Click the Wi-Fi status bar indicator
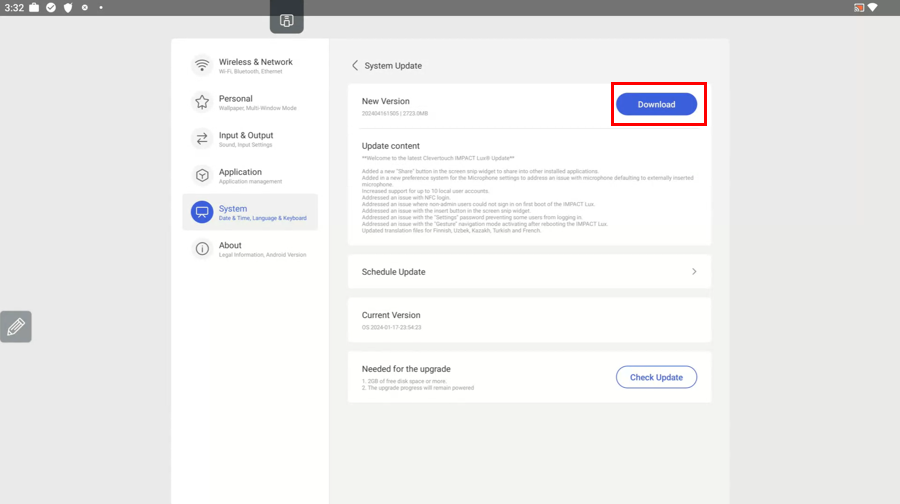900x504 pixels. [873, 8]
